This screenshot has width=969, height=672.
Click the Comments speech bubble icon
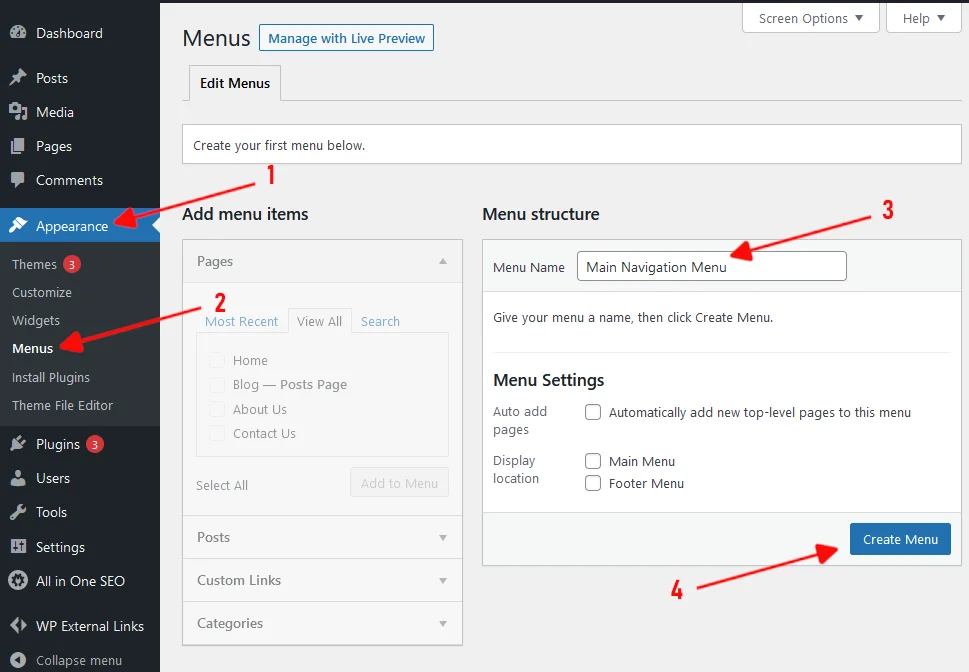19,180
